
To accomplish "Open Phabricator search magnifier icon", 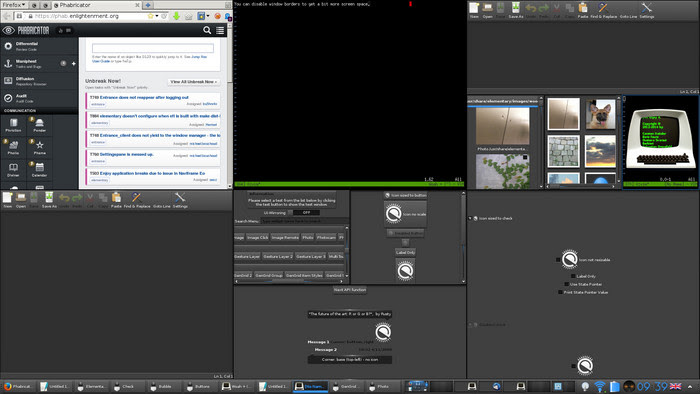I will pyautogui.click(x=207, y=30).
